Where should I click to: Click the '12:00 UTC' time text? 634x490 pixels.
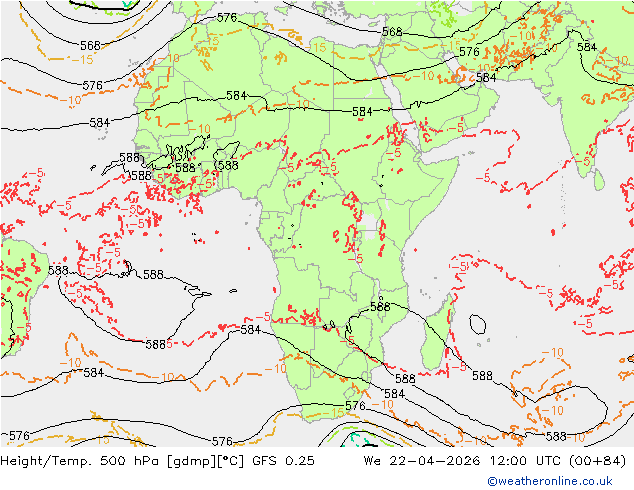click(525, 461)
